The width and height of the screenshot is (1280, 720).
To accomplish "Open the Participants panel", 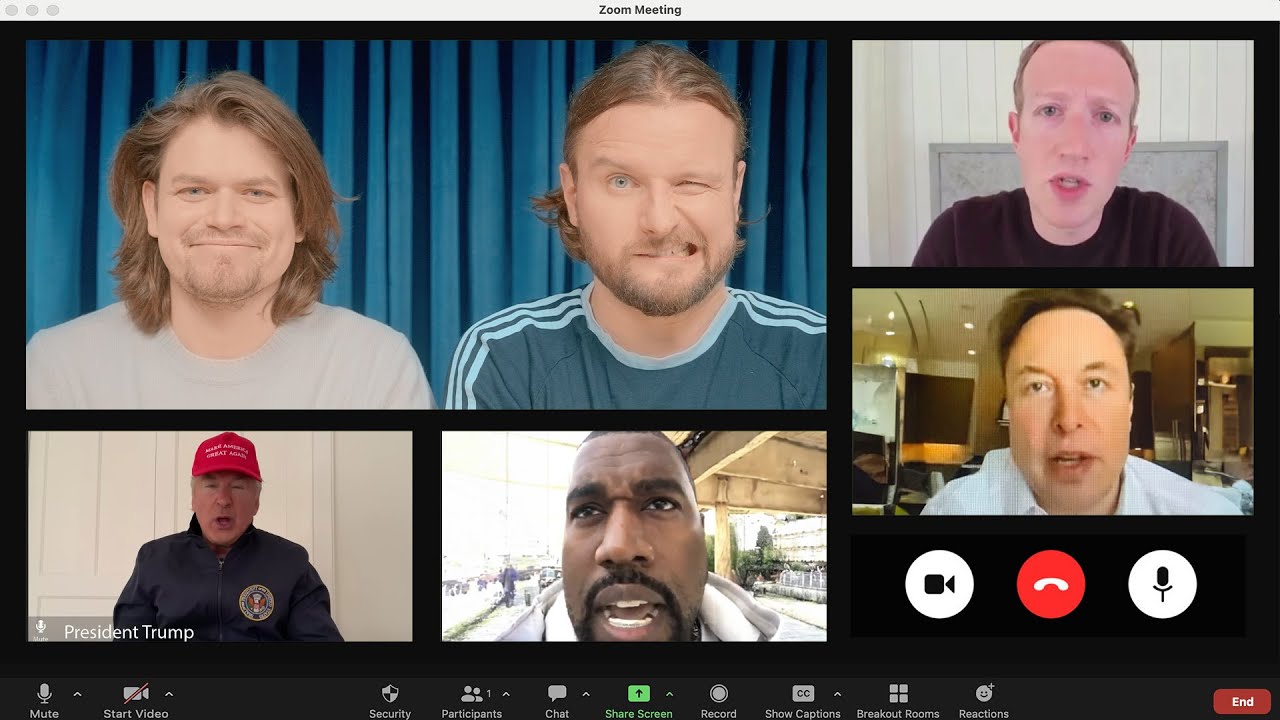I will [471, 700].
